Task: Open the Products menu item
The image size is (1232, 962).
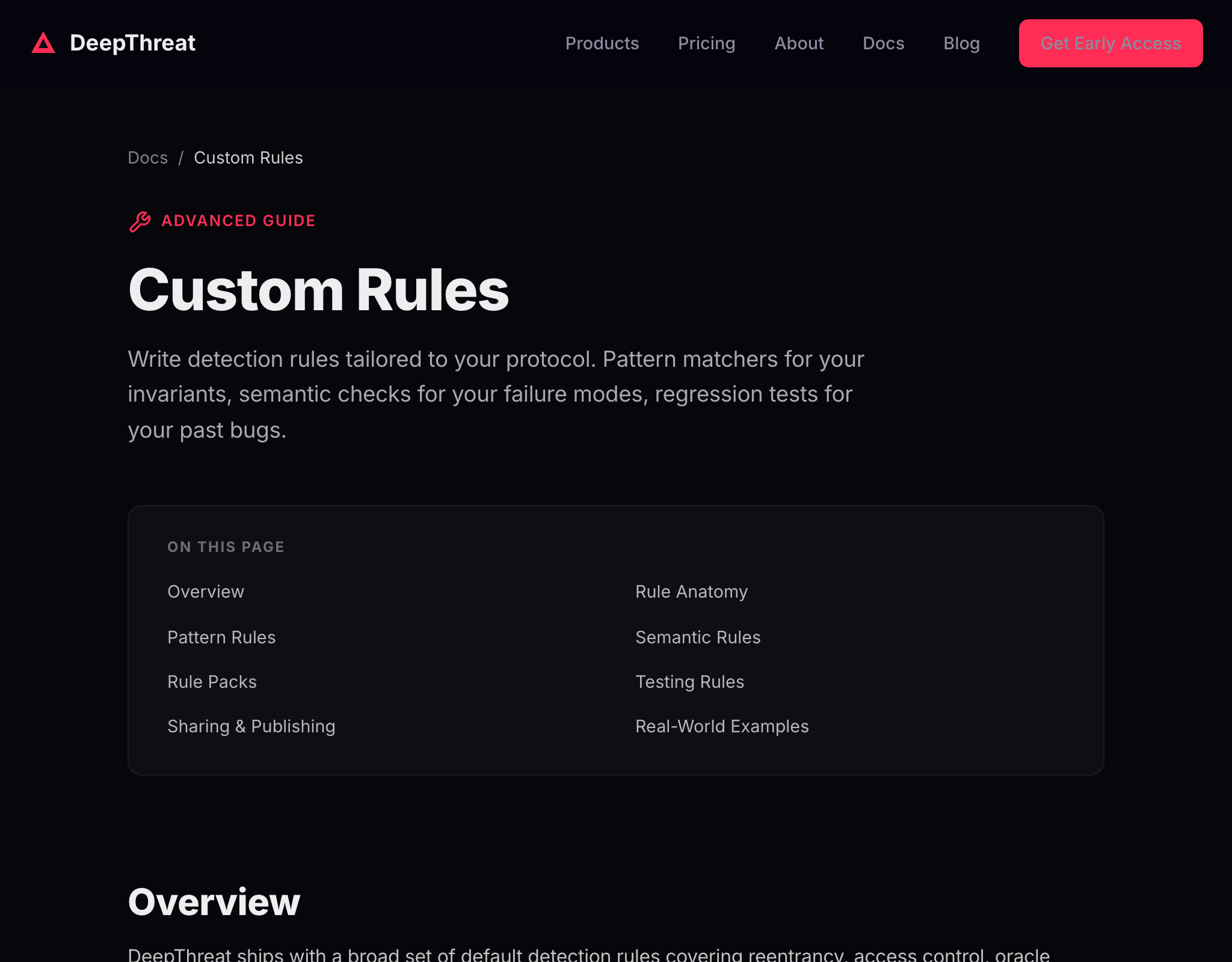Action: coord(602,43)
